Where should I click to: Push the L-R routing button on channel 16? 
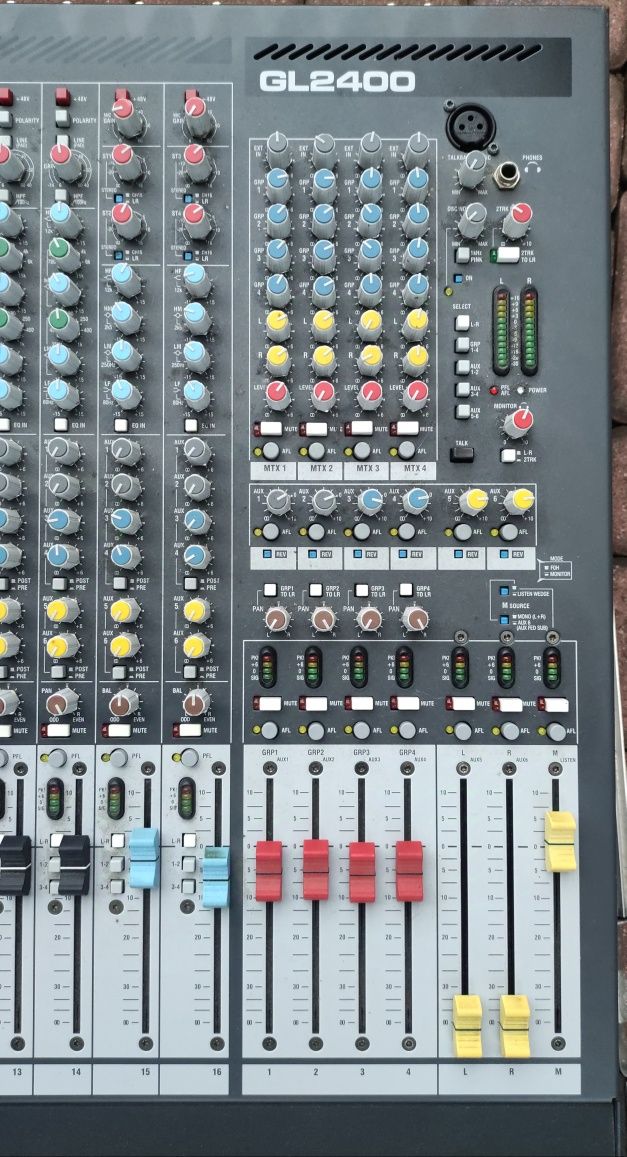point(189,840)
